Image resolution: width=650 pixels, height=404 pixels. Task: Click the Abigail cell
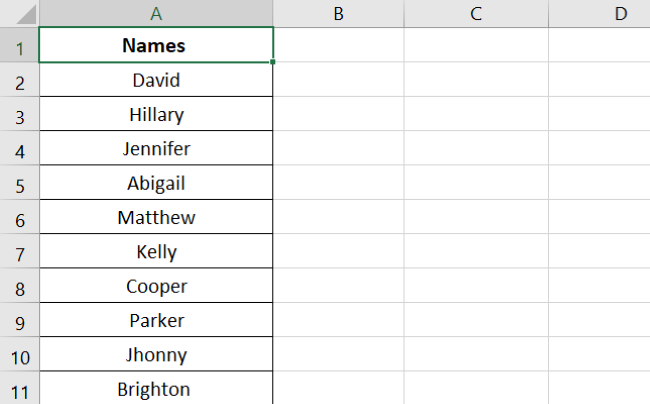(x=156, y=184)
